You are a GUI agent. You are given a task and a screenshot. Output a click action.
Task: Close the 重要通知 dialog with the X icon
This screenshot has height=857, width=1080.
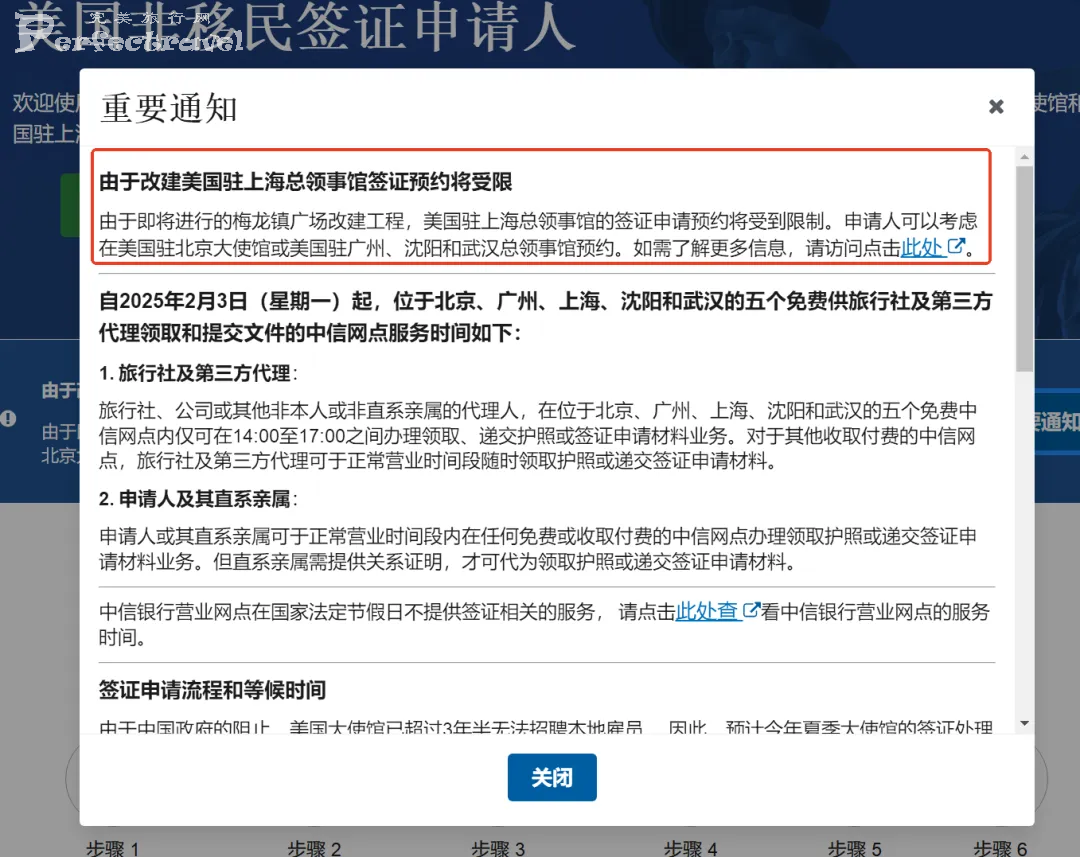(996, 107)
